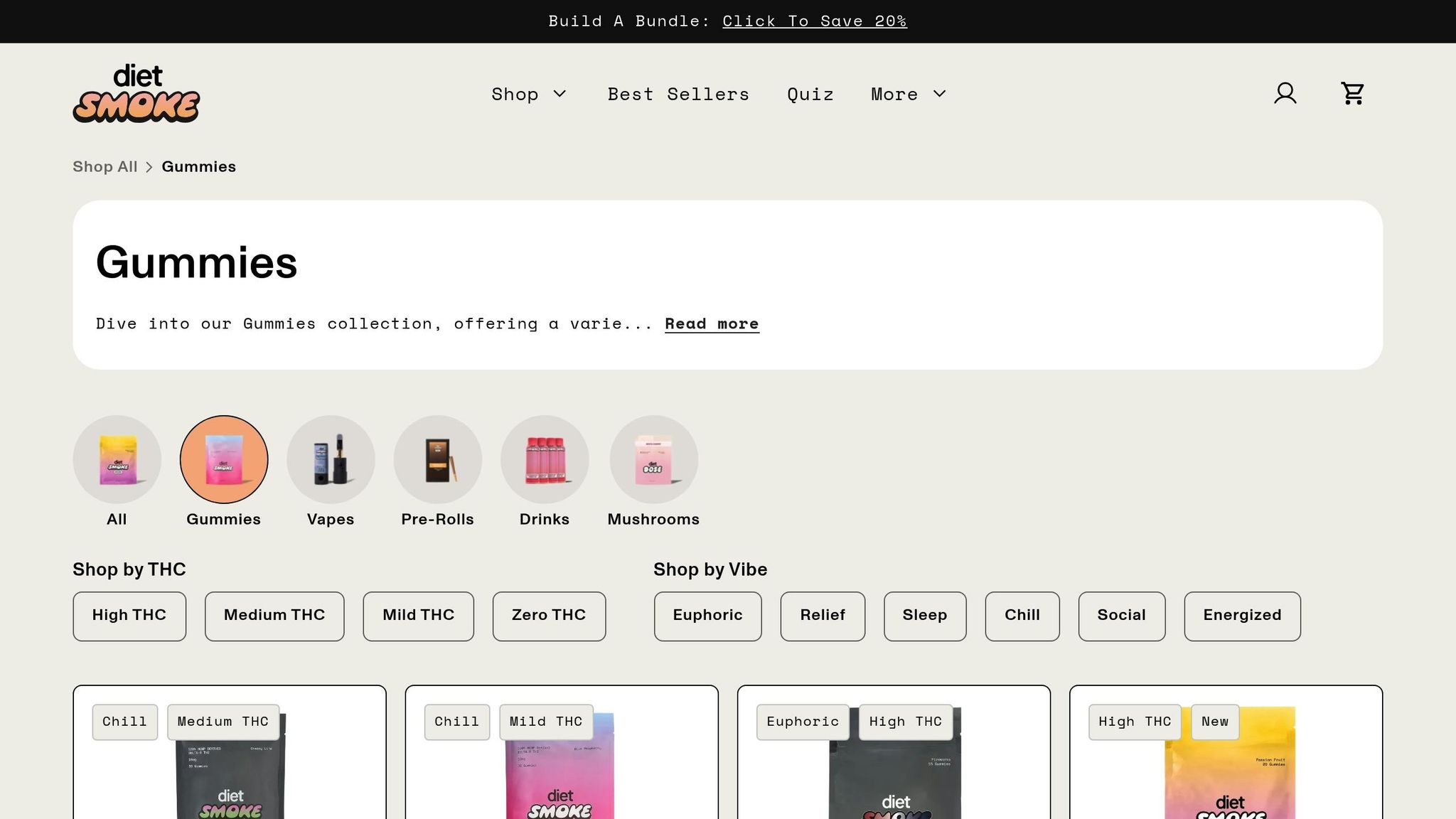
Task: Click the 'Click To Save 20%' link
Action: pos(815,21)
